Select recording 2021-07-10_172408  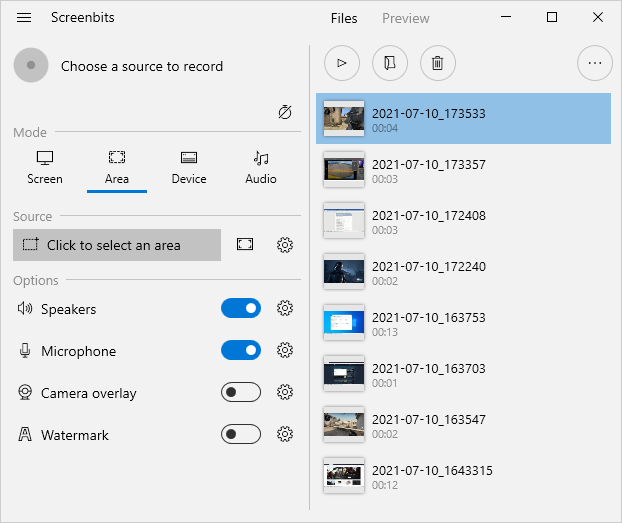(463, 221)
